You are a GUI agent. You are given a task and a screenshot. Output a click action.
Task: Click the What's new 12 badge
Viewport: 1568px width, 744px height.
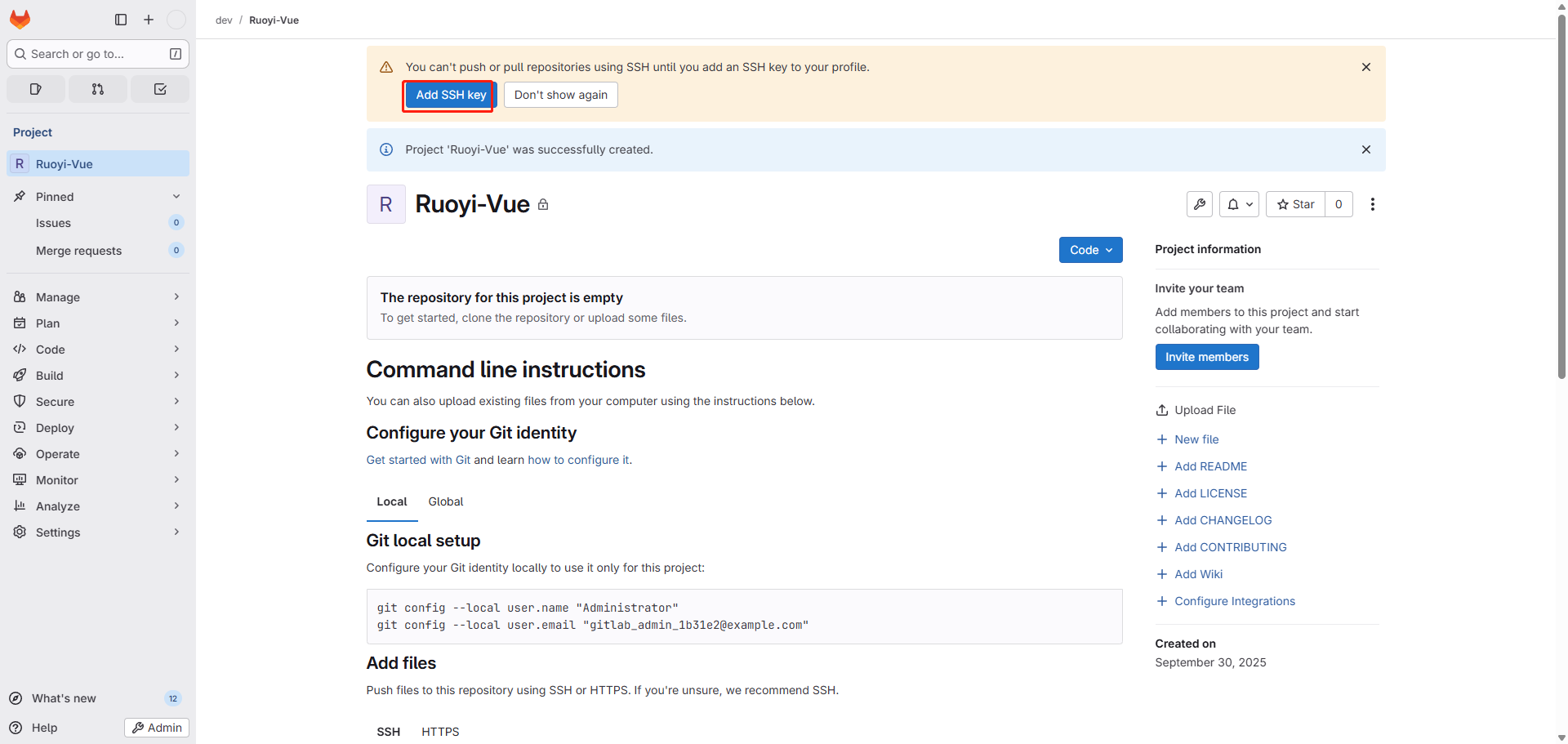pyautogui.click(x=172, y=698)
